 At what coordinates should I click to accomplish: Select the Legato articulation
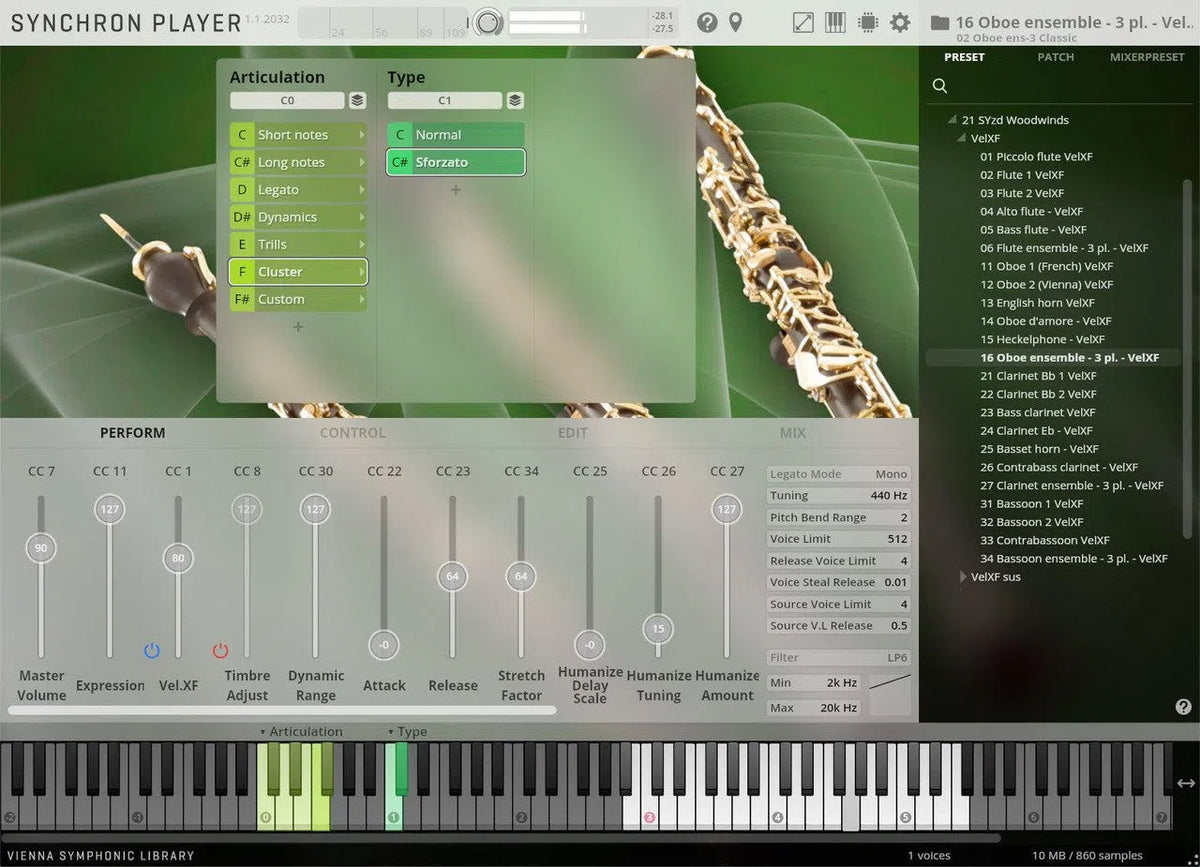[x=298, y=190]
